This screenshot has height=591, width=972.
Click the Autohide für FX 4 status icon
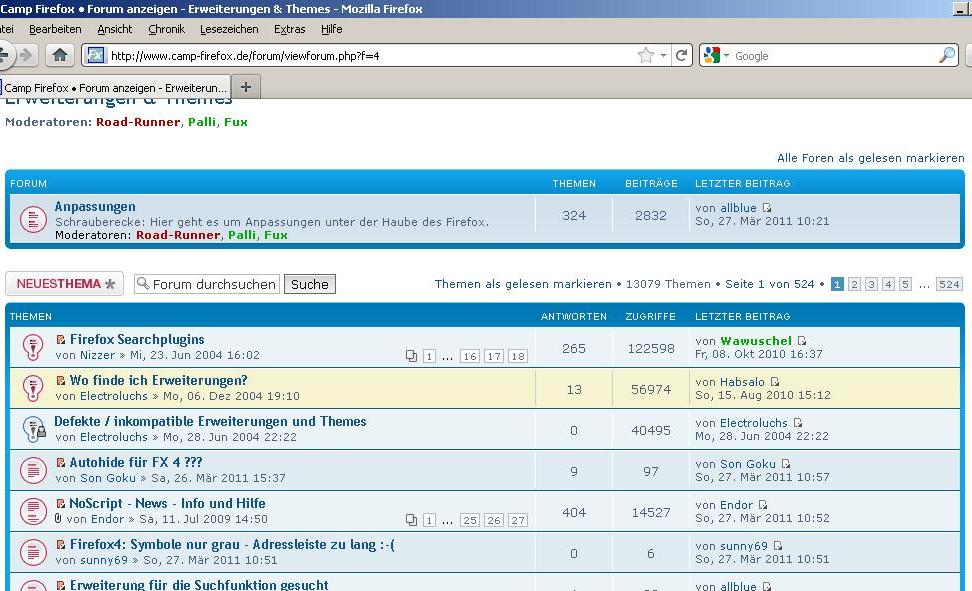(x=33, y=470)
